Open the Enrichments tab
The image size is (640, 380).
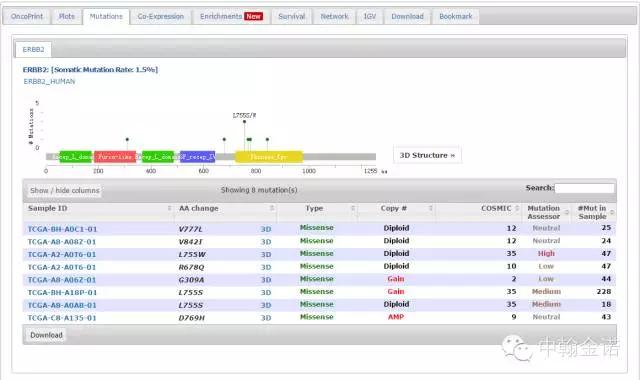231,16
